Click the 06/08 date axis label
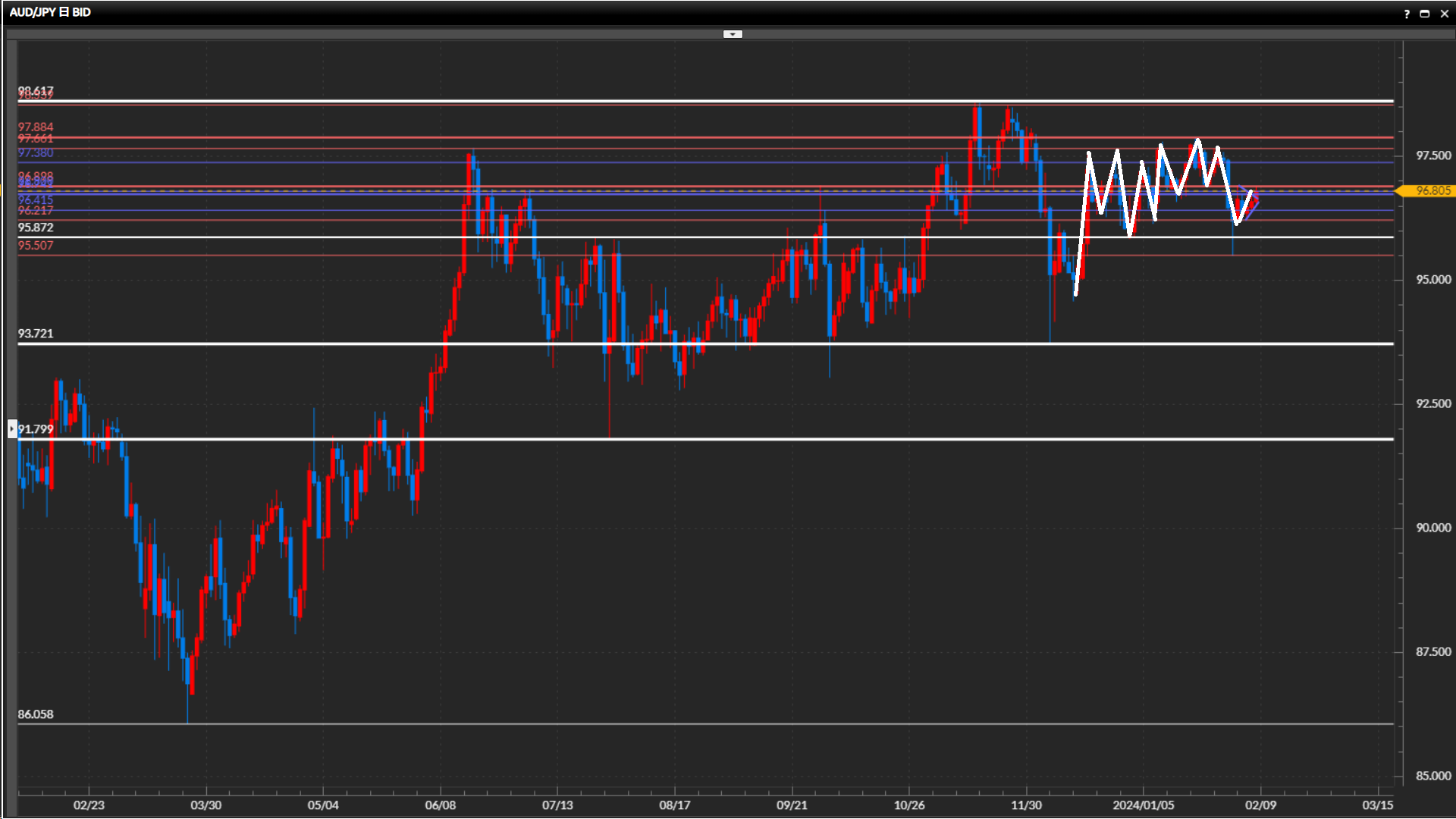 click(x=440, y=805)
